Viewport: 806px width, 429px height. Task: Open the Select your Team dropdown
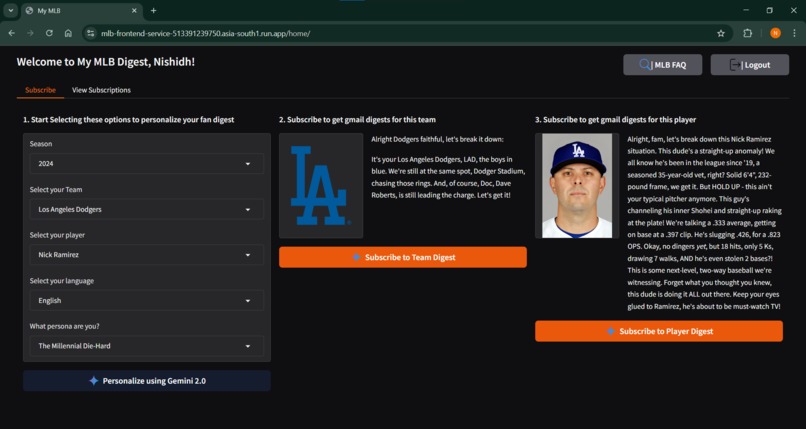coord(146,209)
